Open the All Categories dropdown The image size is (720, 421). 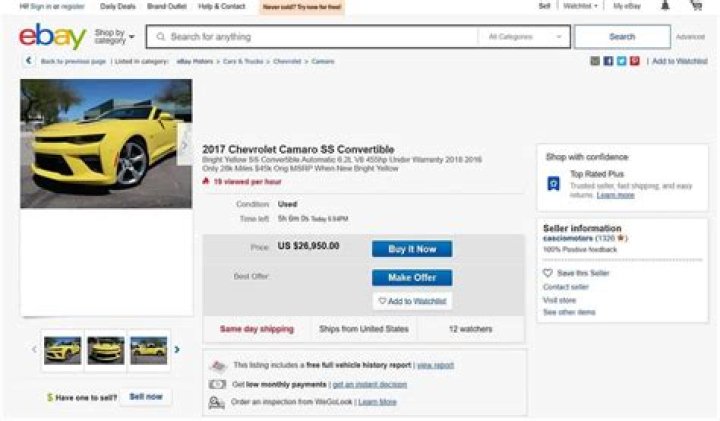pos(524,37)
